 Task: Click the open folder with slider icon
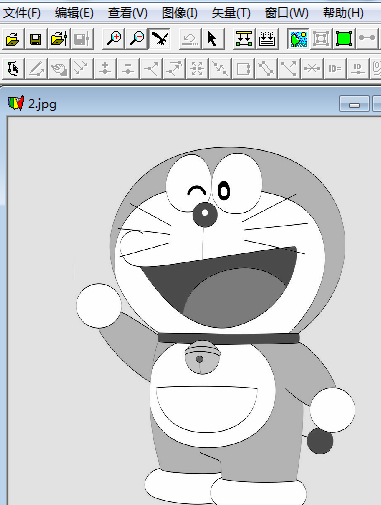click(59, 39)
